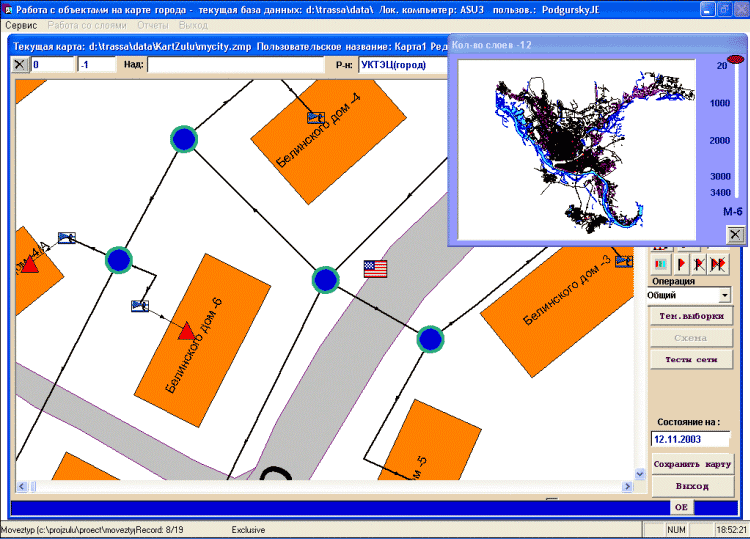
Task: Close the layers overview mini-map window
Action: coord(735,234)
